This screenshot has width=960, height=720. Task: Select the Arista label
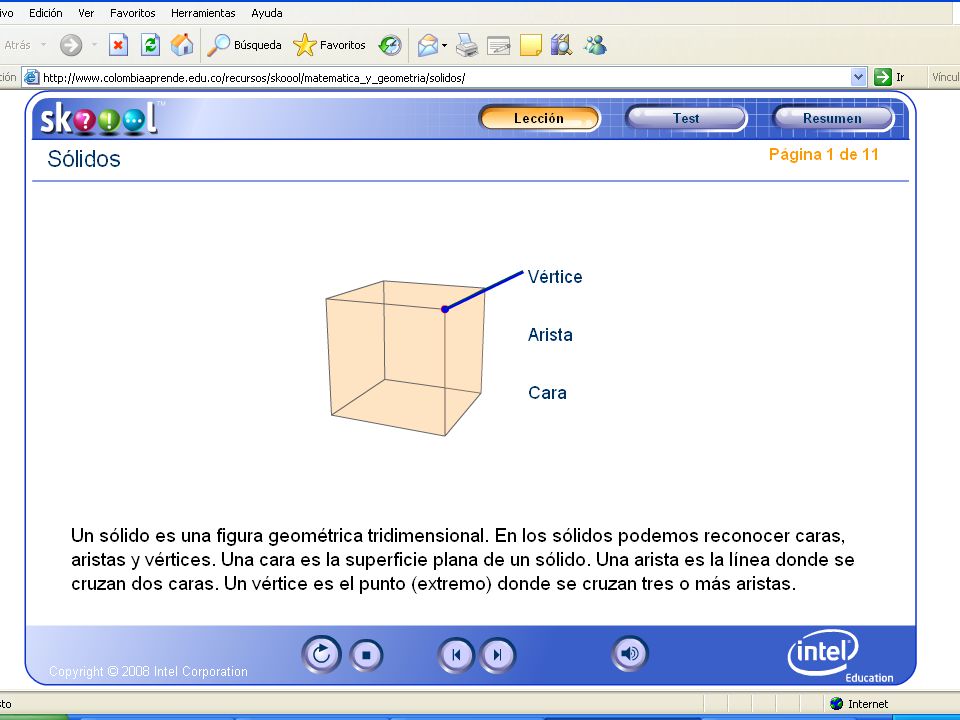[550, 335]
